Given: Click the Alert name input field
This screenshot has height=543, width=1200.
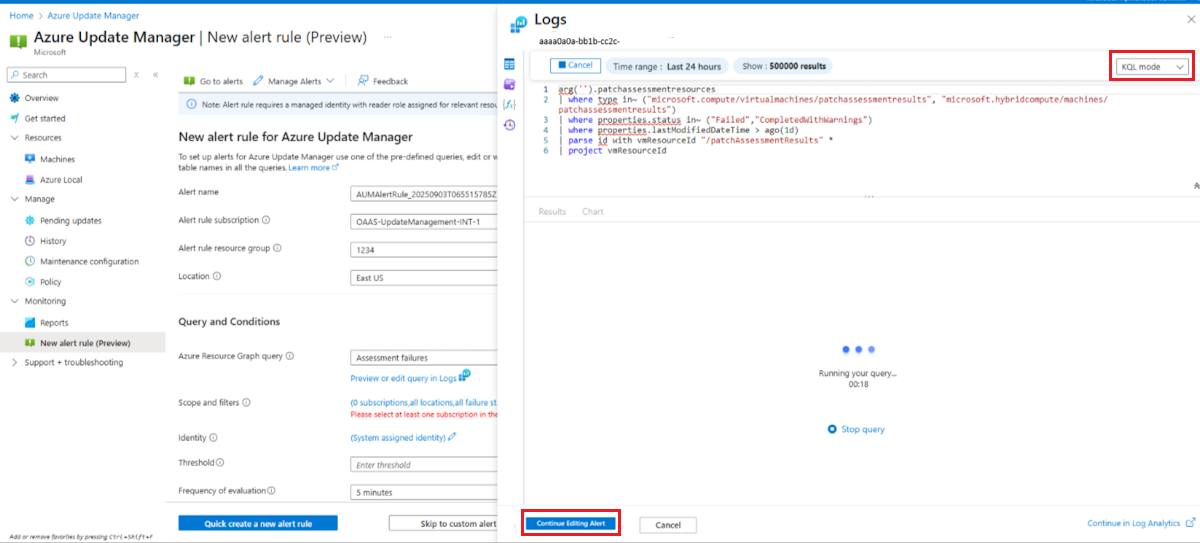Looking at the screenshot, I should pos(424,193).
